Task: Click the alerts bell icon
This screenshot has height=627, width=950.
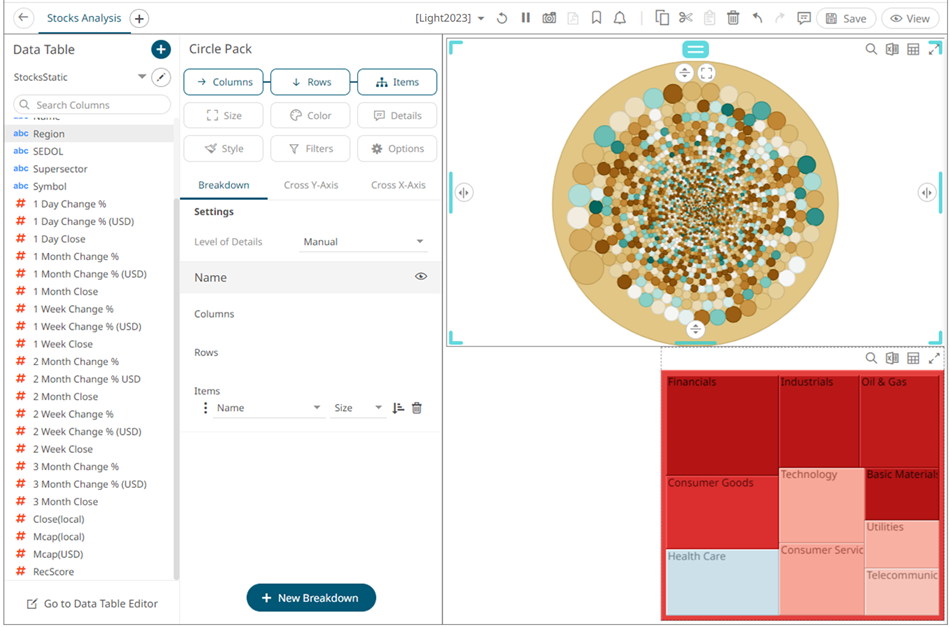Action: click(620, 18)
